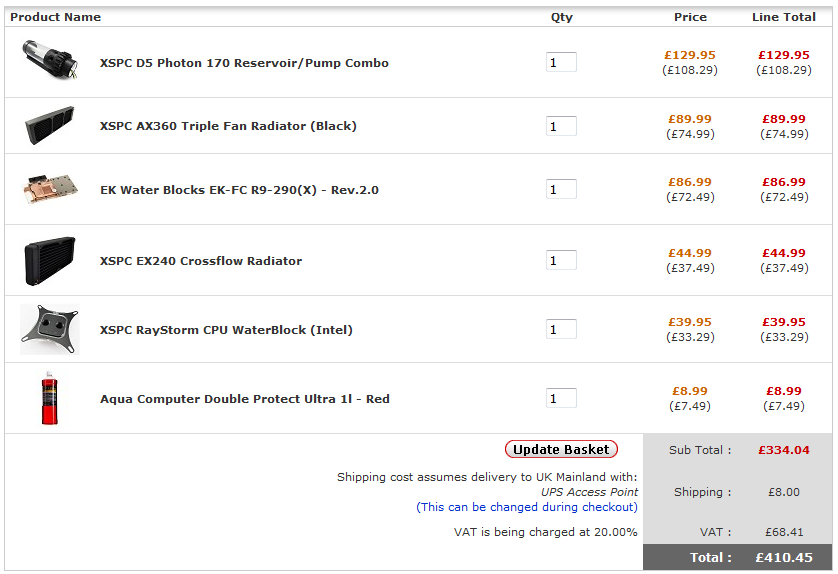This screenshot has height=574, width=838.
Task: Click the XSPC D5 Photon reservoir product image
Action: [49, 62]
